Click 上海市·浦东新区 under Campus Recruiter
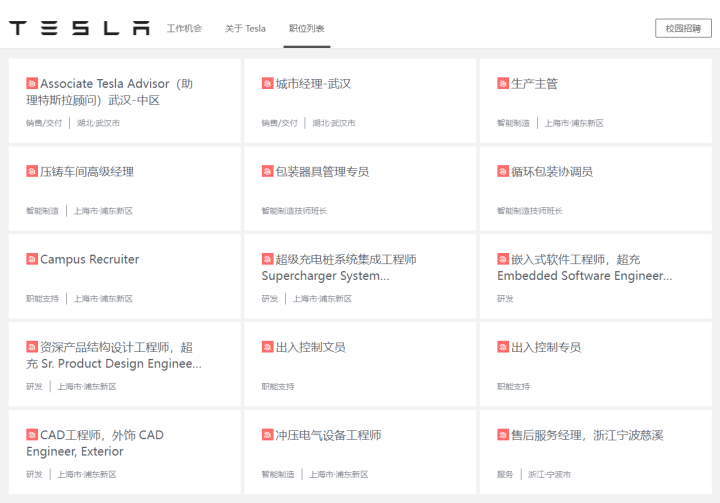This screenshot has height=503, width=720. point(103,299)
